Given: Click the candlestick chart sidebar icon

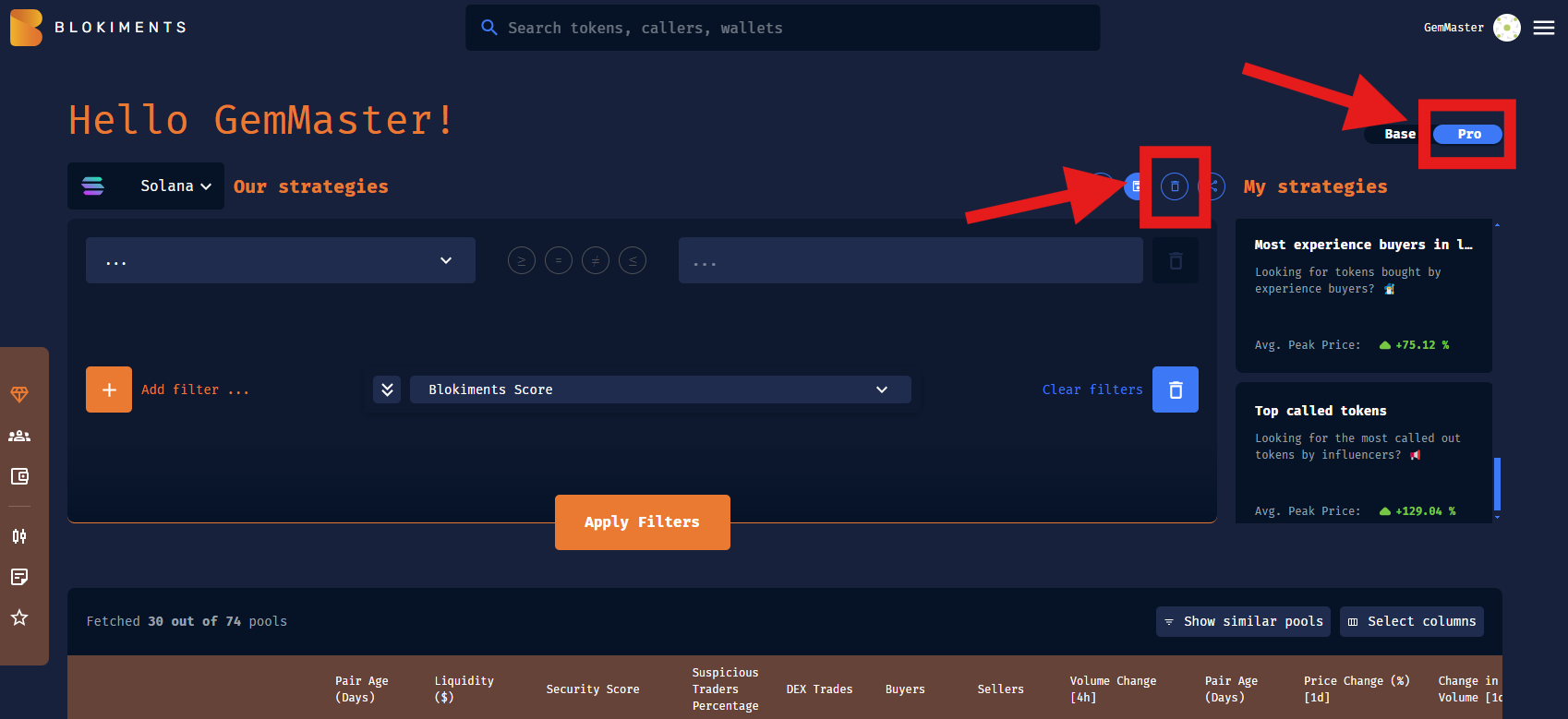Looking at the screenshot, I should pyautogui.click(x=19, y=536).
